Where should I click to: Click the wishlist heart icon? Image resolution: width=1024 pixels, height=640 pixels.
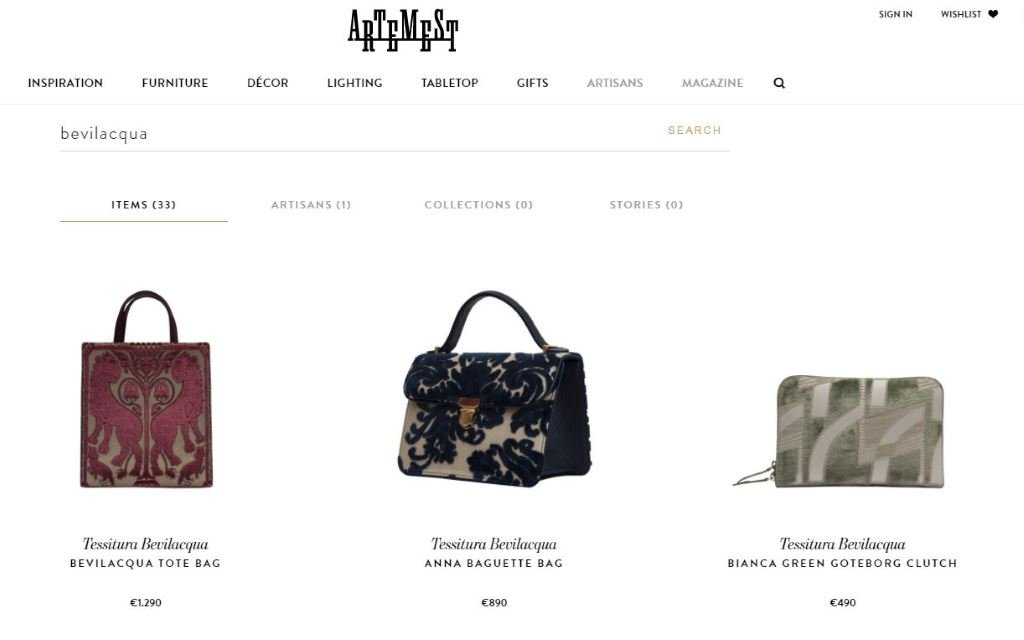click(993, 14)
